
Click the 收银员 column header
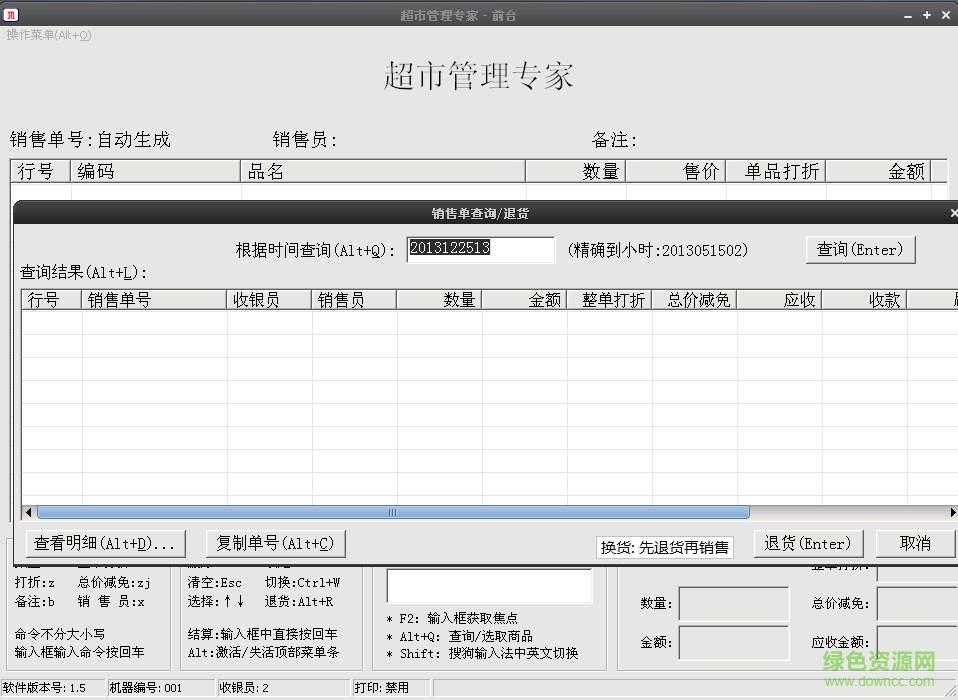pos(267,298)
